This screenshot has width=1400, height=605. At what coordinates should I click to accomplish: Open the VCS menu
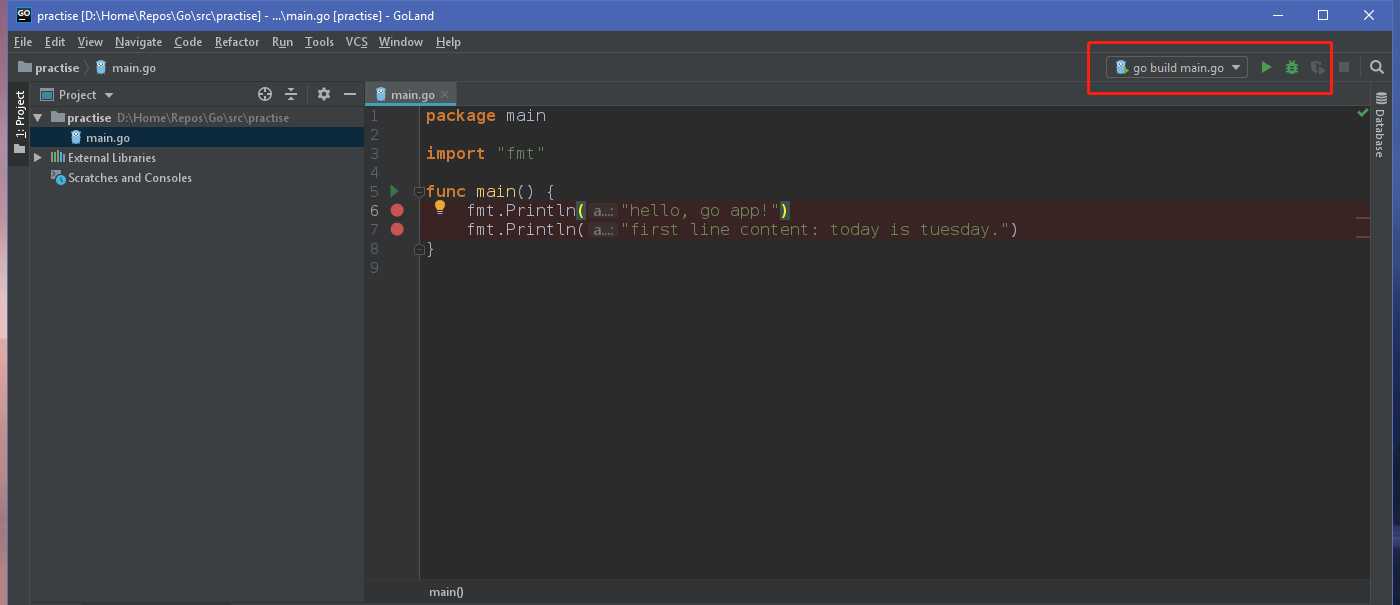pos(357,42)
